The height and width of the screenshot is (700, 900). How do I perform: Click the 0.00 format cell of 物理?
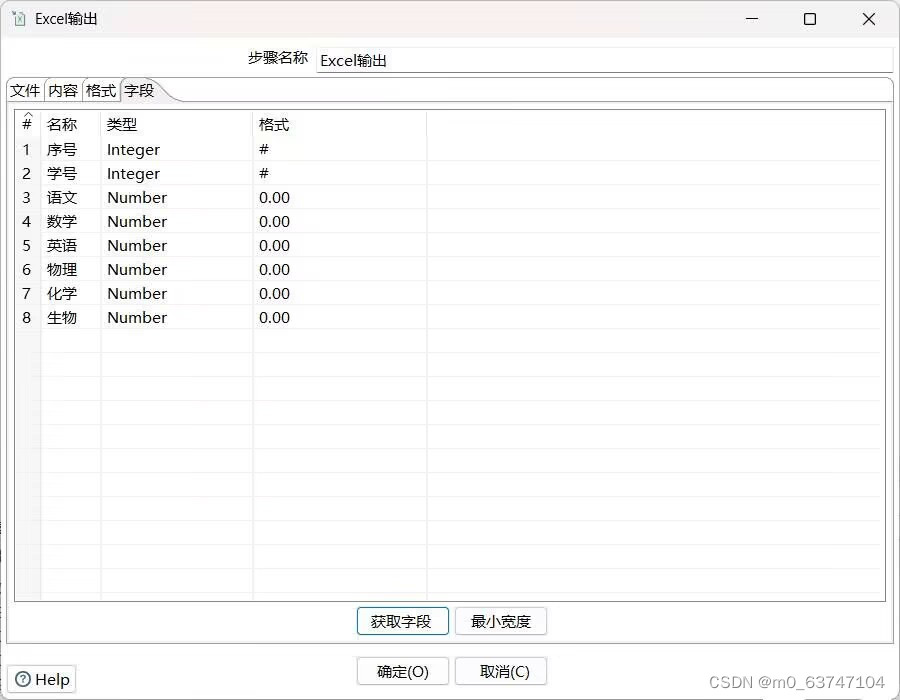(340, 269)
